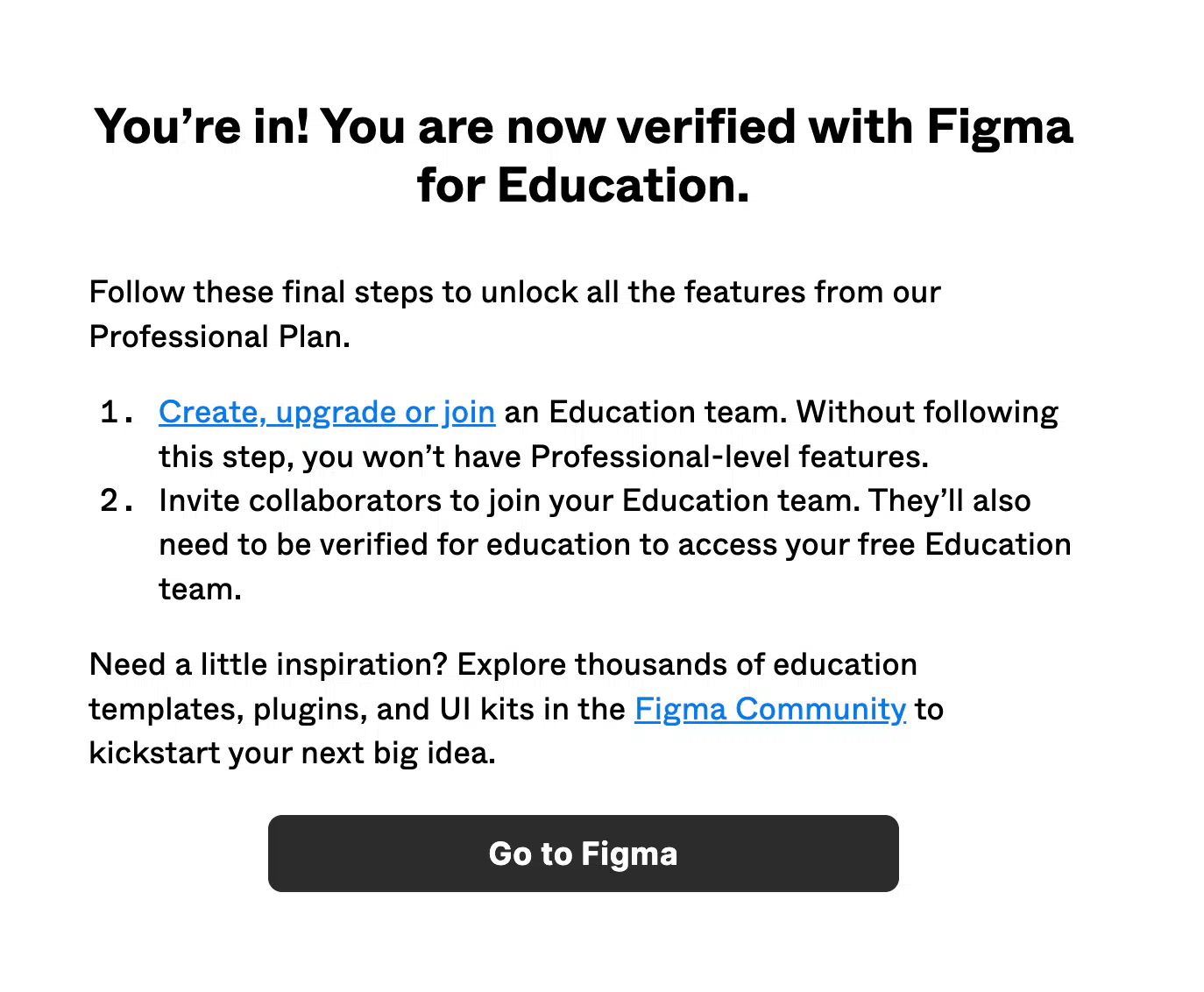Click the Go to Figma button
The height and width of the screenshot is (992, 1204).
(x=584, y=854)
